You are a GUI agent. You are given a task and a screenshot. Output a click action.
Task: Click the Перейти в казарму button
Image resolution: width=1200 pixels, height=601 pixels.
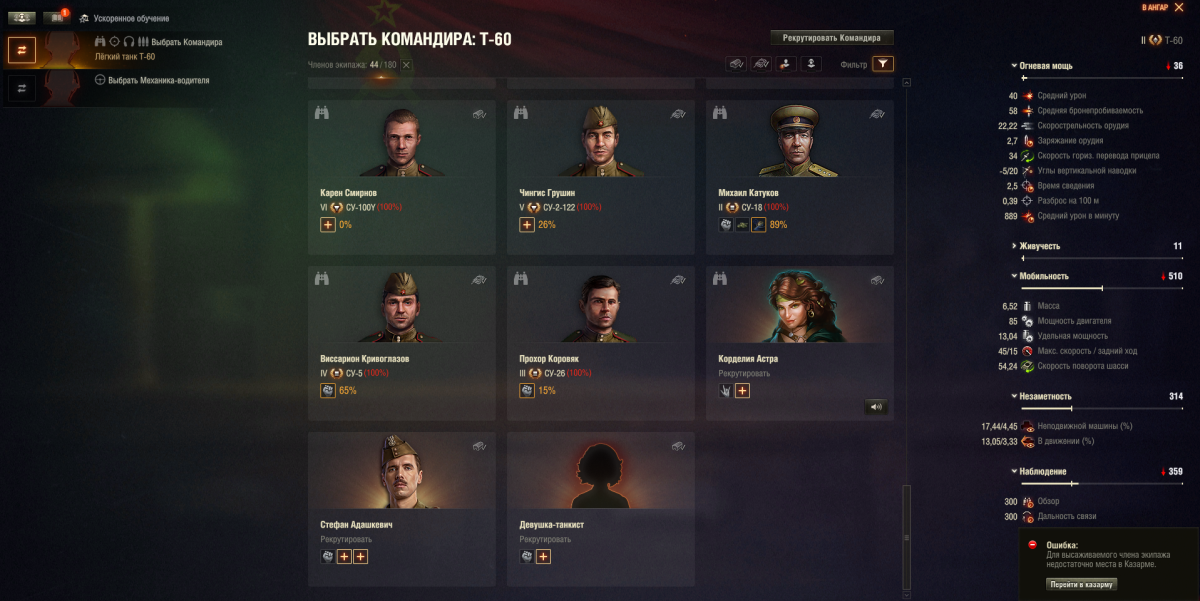coord(1082,584)
